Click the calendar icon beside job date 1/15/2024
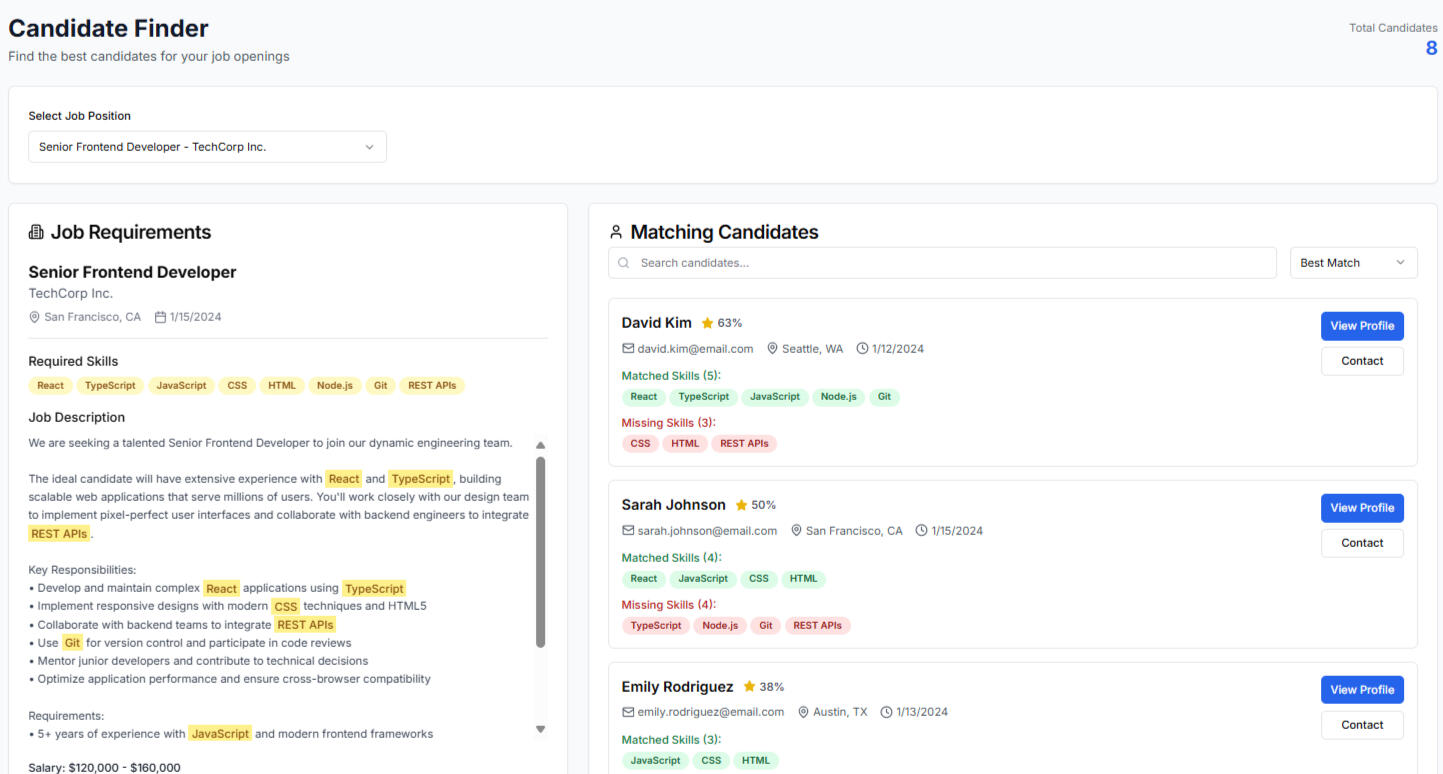The height and width of the screenshot is (774, 1443). 160,317
